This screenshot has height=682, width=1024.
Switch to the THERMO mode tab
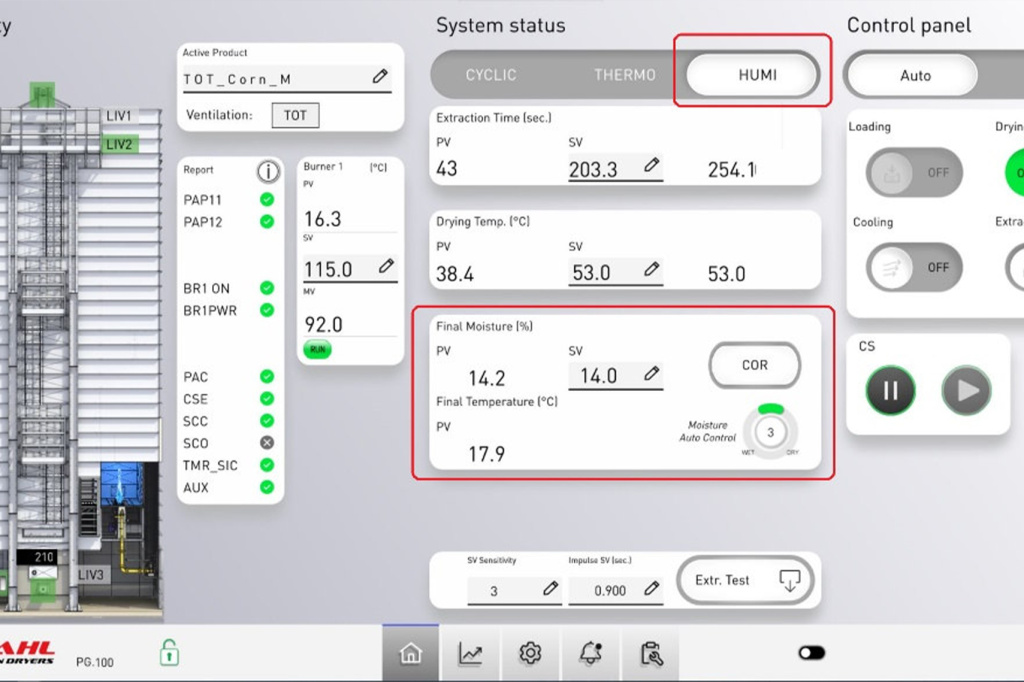(625, 75)
